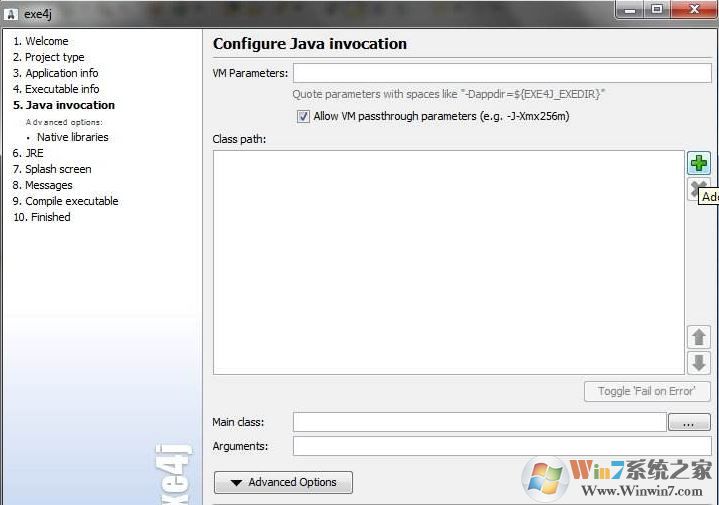Viewport: 719px width, 505px height.
Task: Click the exe4j title bar app icon
Action: (11, 14)
